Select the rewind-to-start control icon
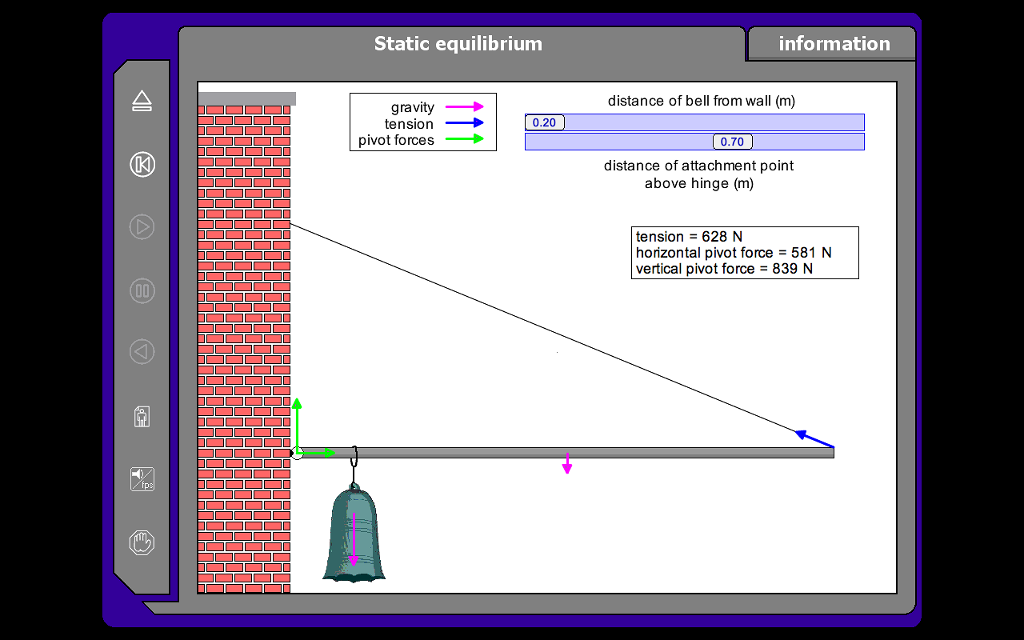 [x=141, y=164]
